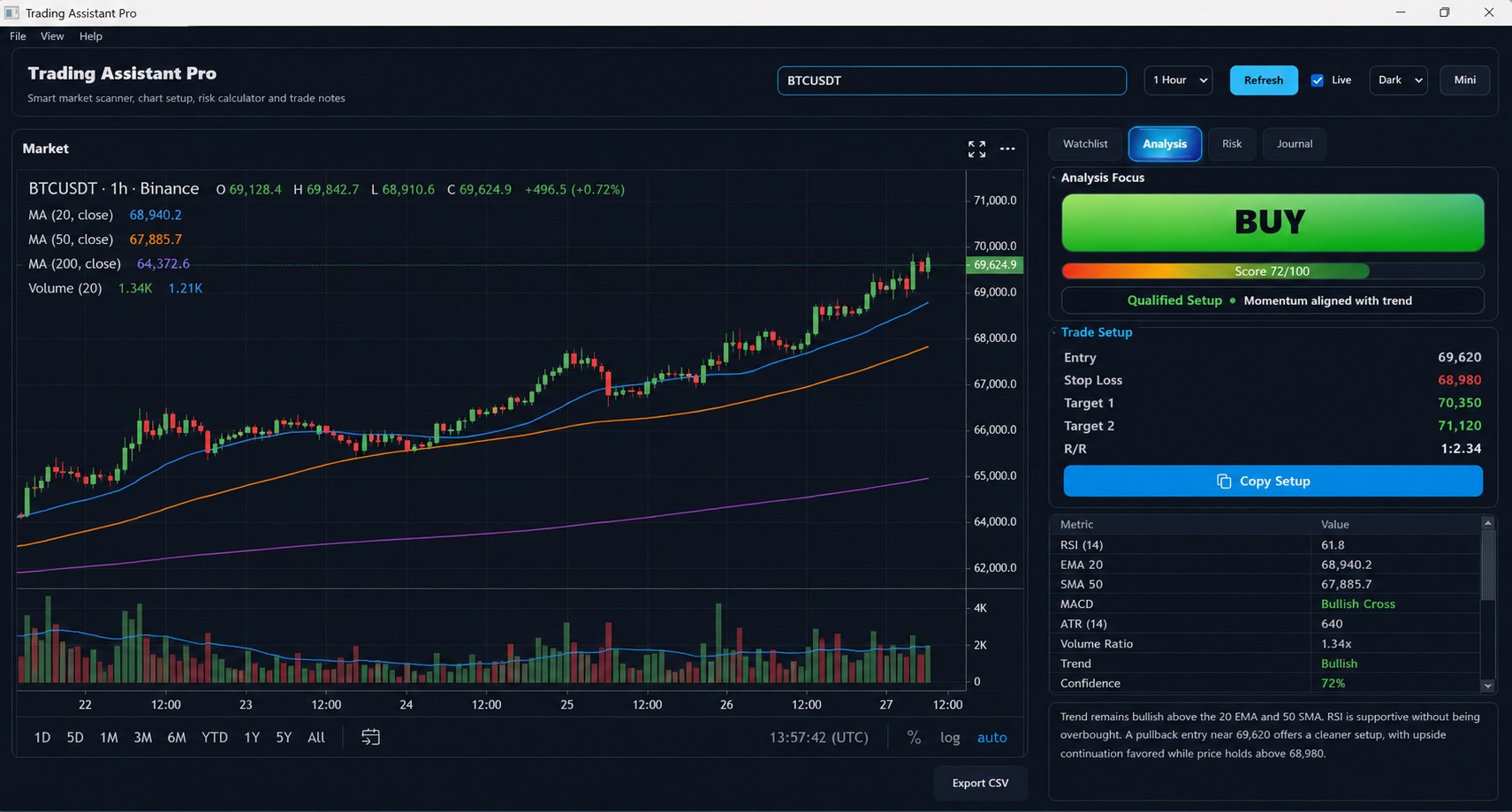The height and width of the screenshot is (812, 1512).
Task: Click the Export CSV button
Action: click(x=980, y=783)
